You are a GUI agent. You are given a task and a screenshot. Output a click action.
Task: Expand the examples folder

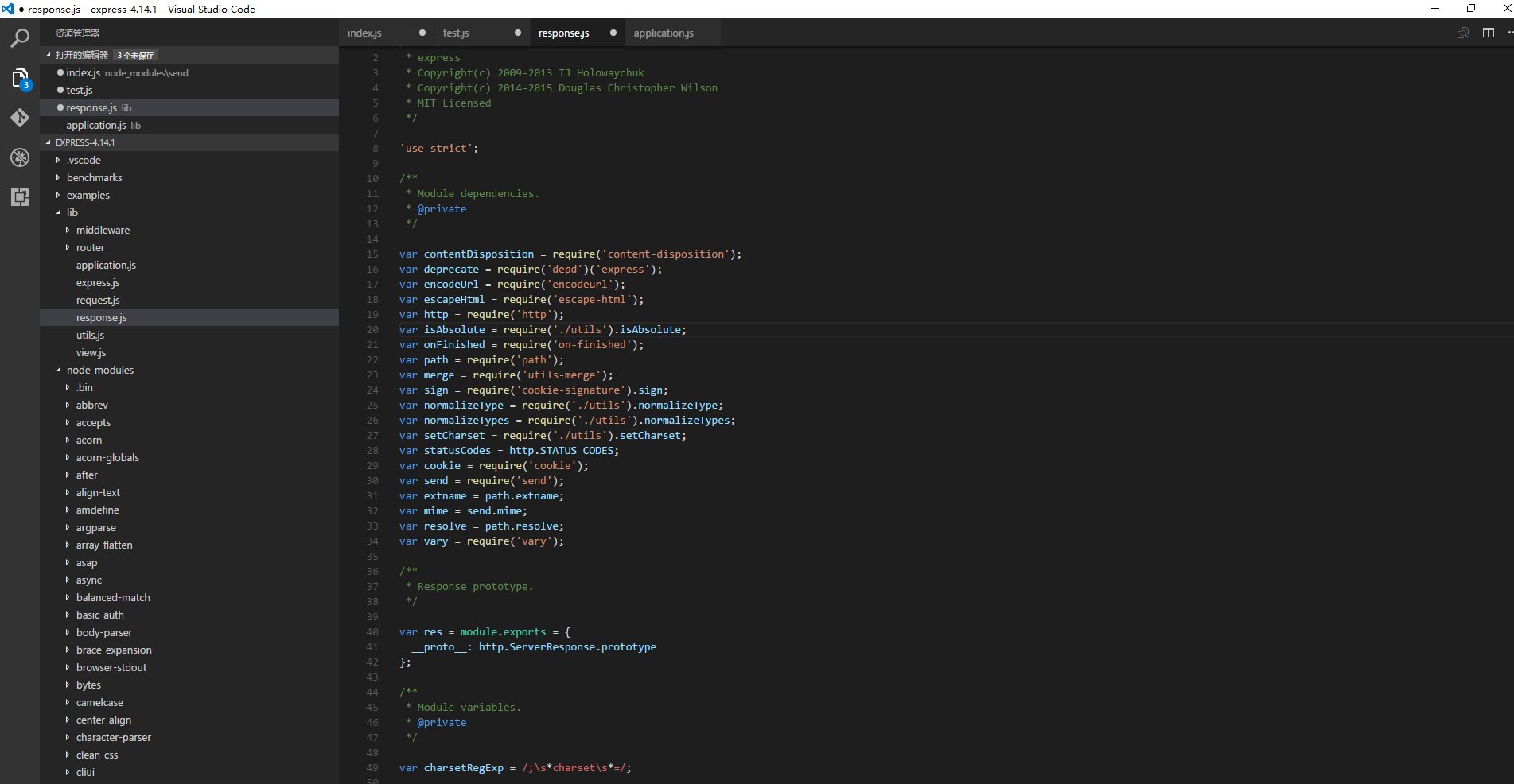pyautogui.click(x=189, y=195)
